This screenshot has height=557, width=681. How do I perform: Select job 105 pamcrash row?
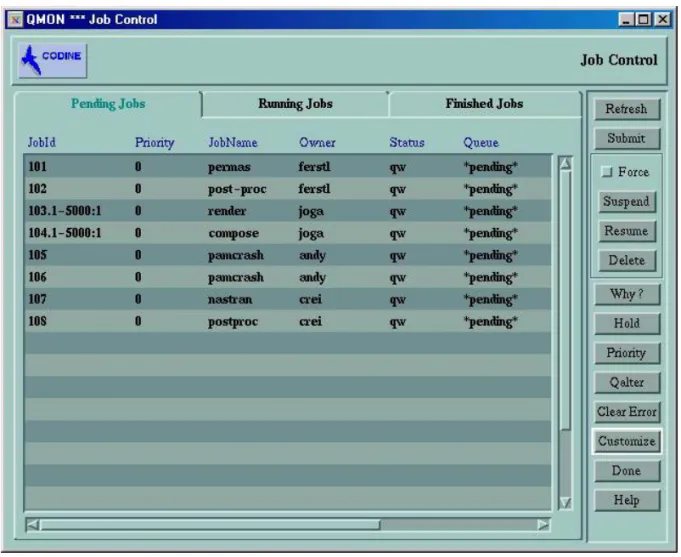[x=288, y=255]
